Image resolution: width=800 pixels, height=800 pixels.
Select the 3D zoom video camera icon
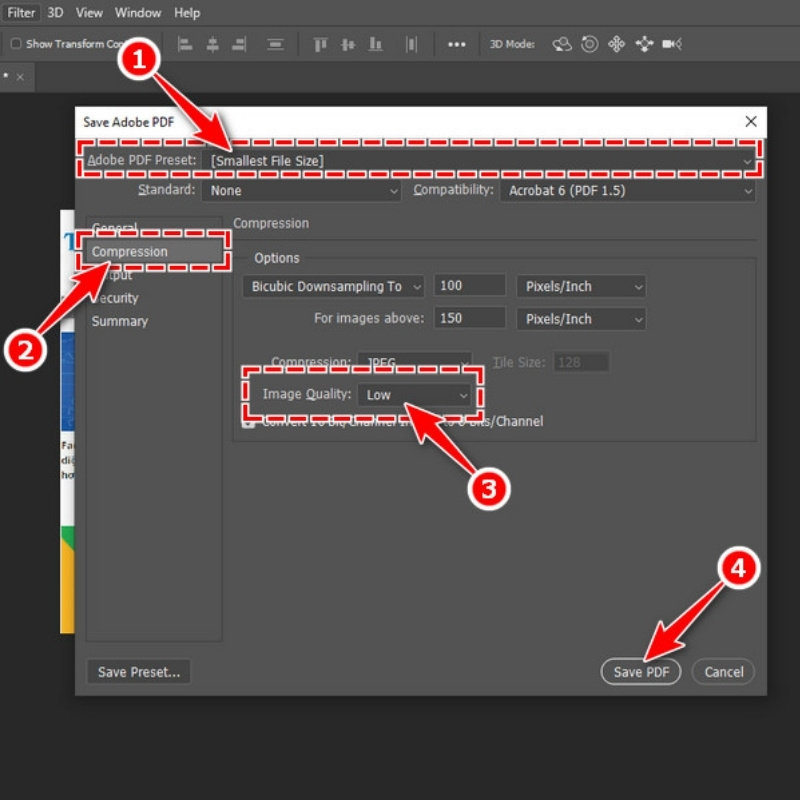(672, 44)
